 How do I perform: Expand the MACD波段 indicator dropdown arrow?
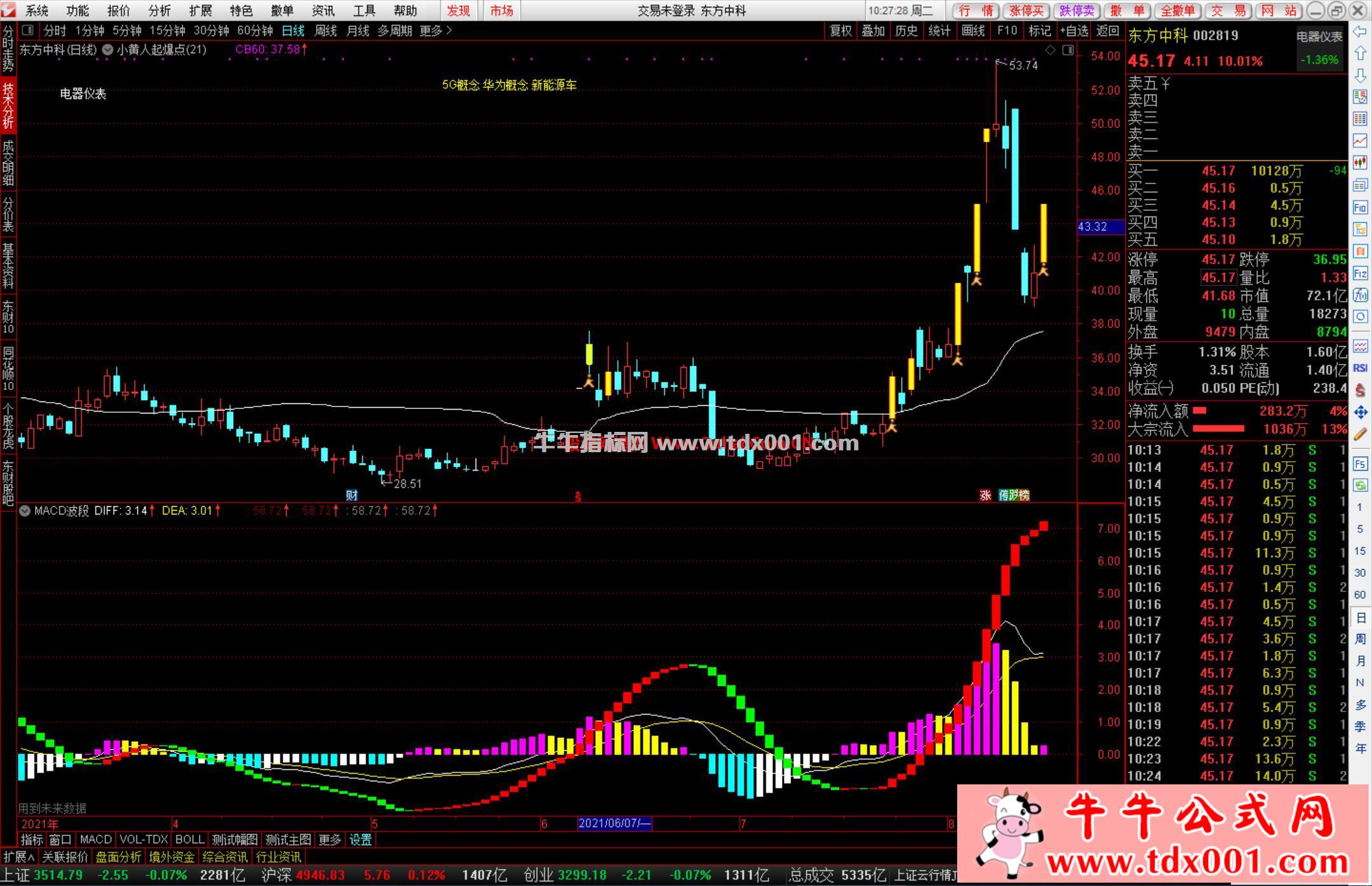click(25, 511)
